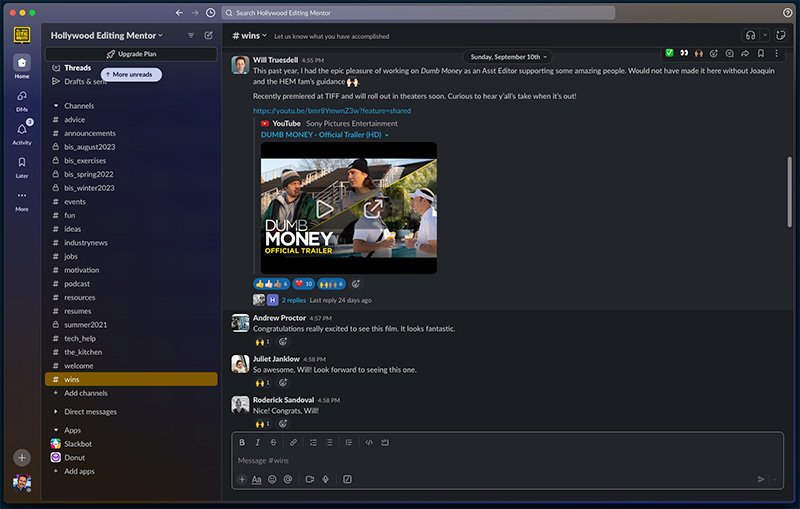Save message for later with bookmark icon

click(x=761, y=53)
